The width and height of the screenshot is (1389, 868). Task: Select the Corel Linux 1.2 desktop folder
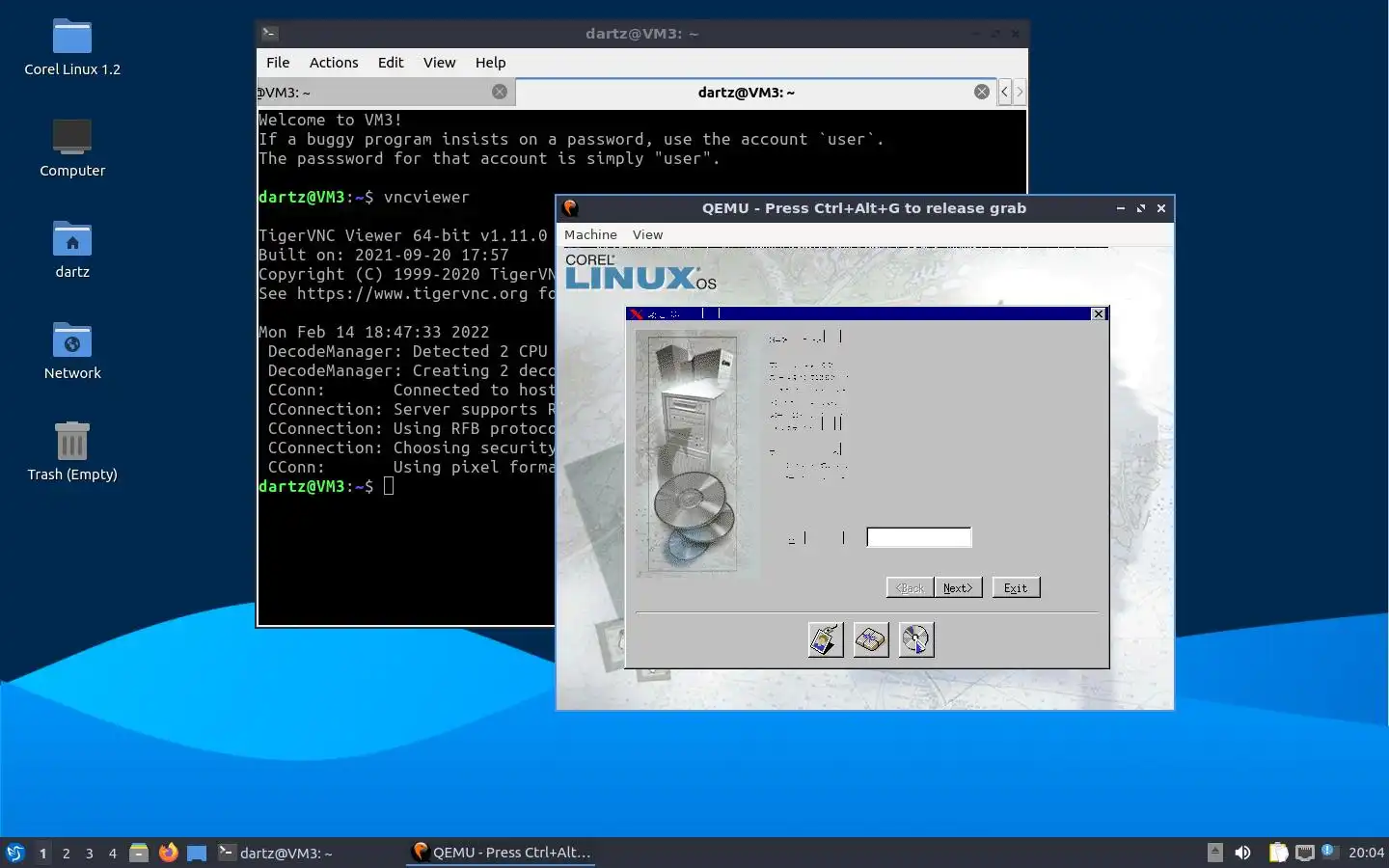tap(72, 47)
